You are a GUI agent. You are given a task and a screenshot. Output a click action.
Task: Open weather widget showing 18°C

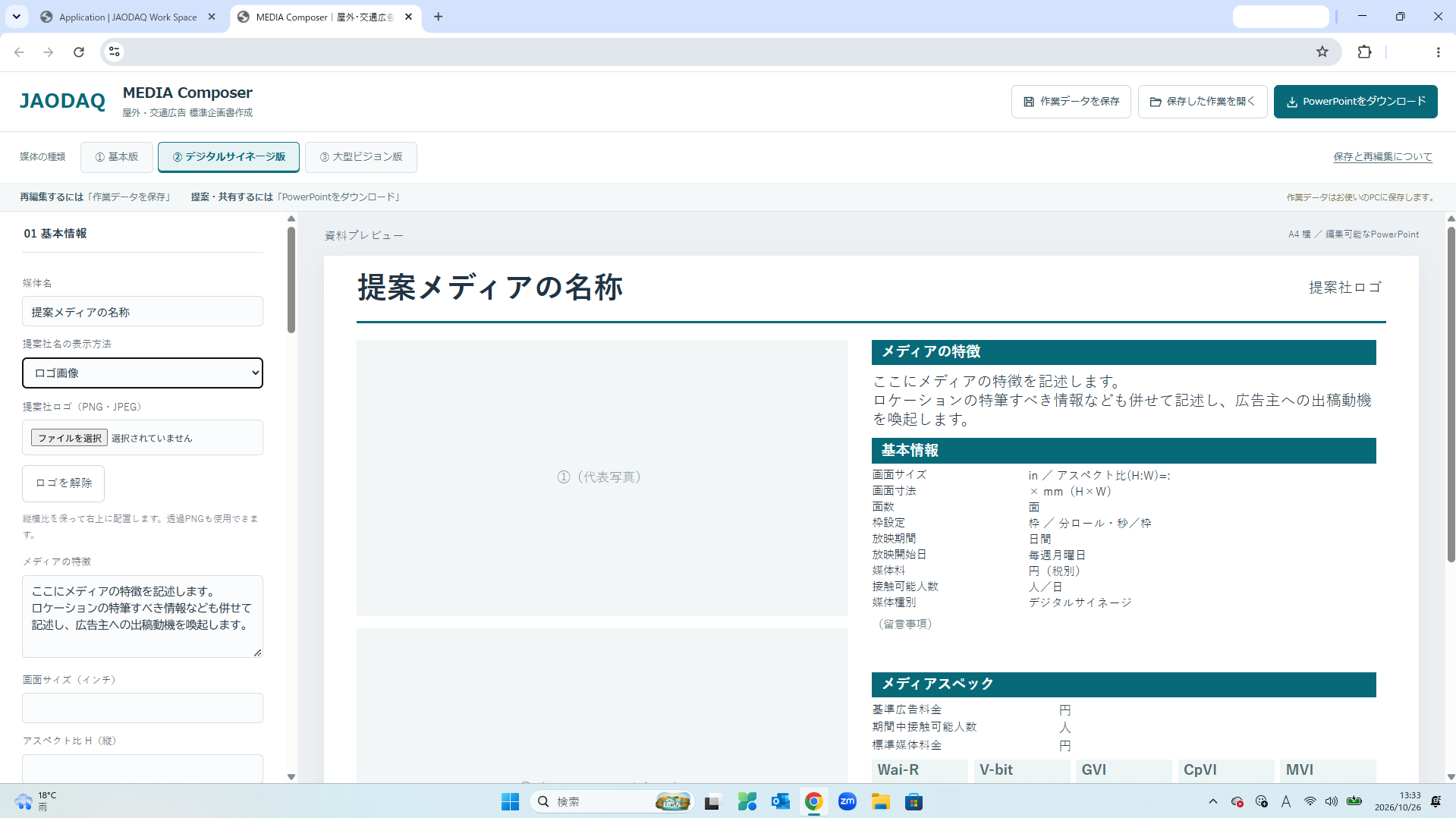tap(35, 801)
